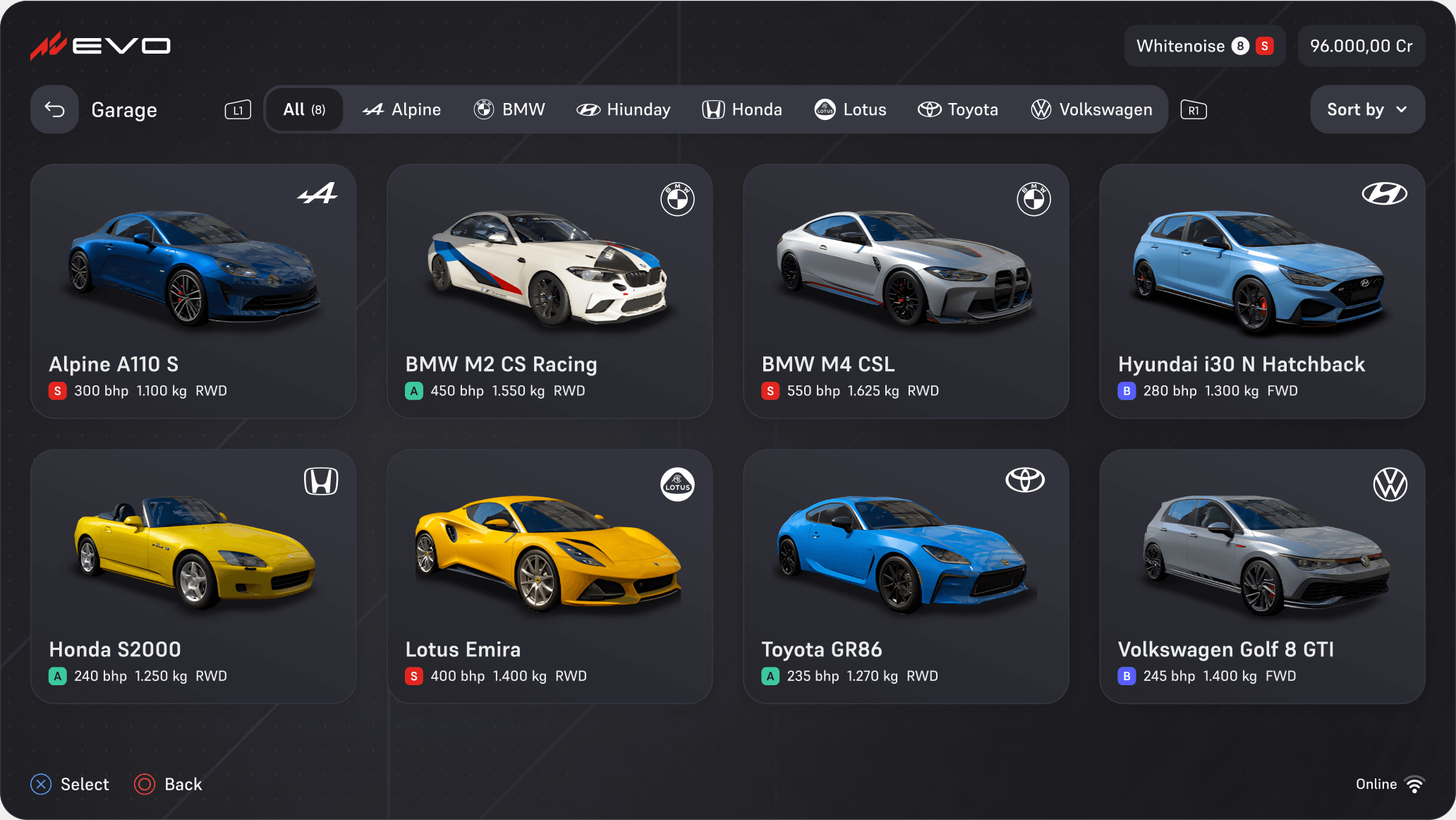Click S class badge on Alpine A110 S
The width and height of the screenshot is (1456, 820).
pos(58,391)
